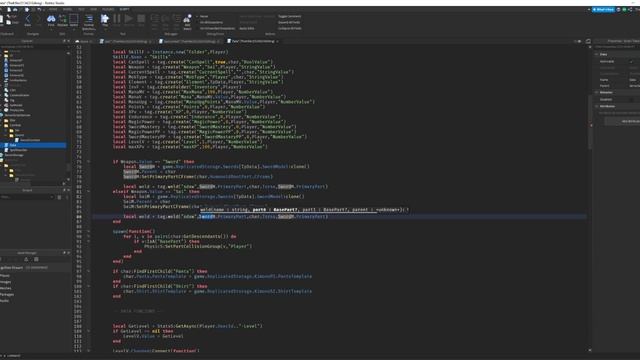Viewport: 640px width, 360px height.
Task: Click the Expand All Folds button
Action: click(289, 22)
